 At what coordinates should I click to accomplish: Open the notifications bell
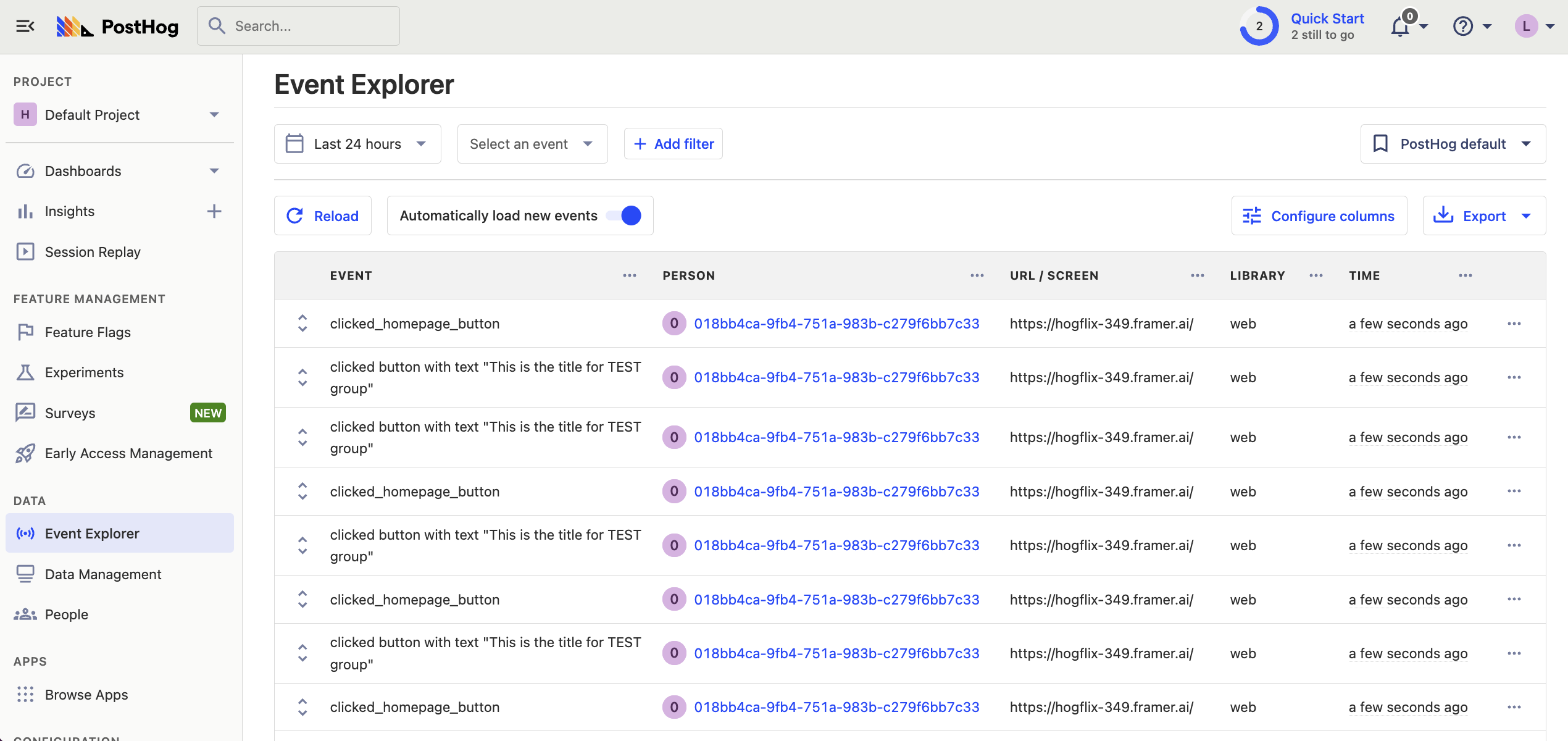coord(1400,27)
